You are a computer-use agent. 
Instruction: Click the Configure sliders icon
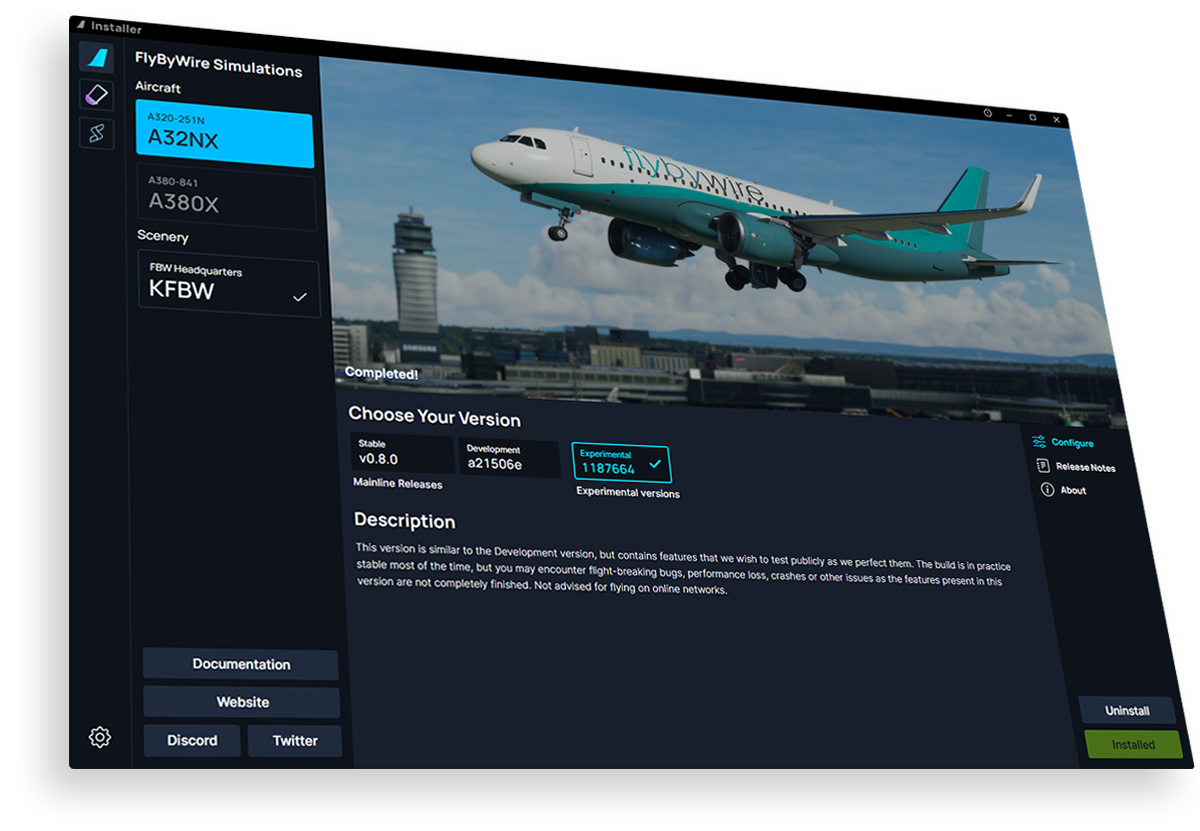pyautogui.click(x=1039, y=442)
